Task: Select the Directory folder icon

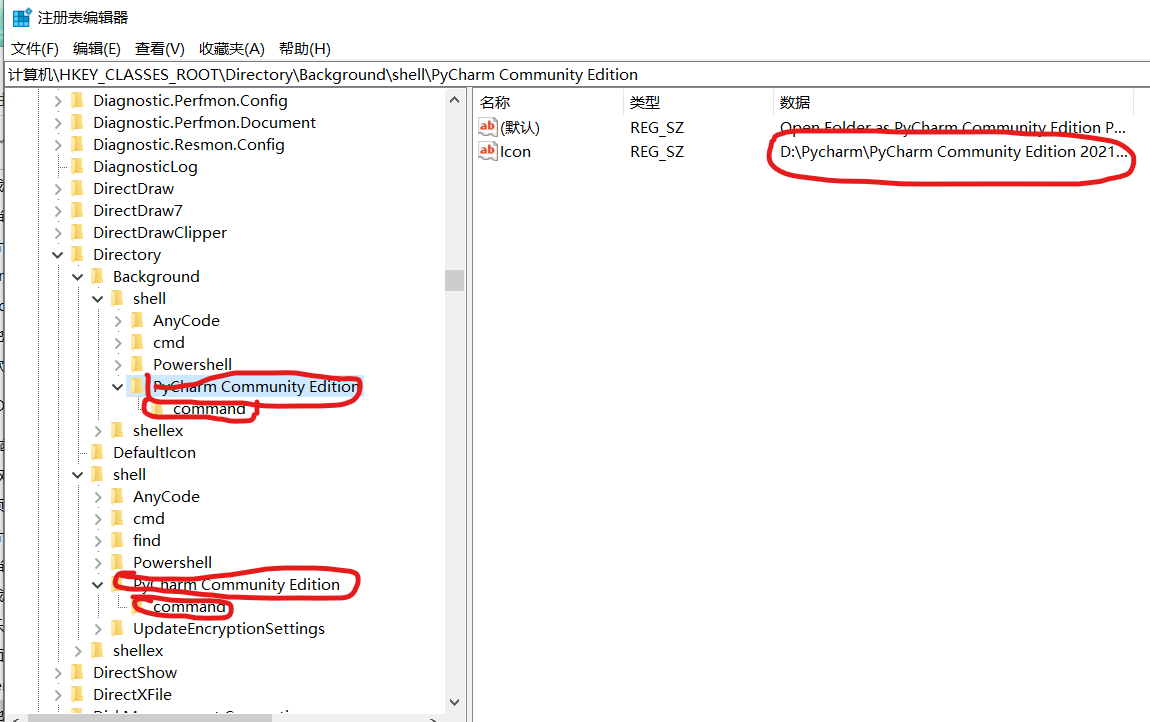Action: [x=78, y=255]
